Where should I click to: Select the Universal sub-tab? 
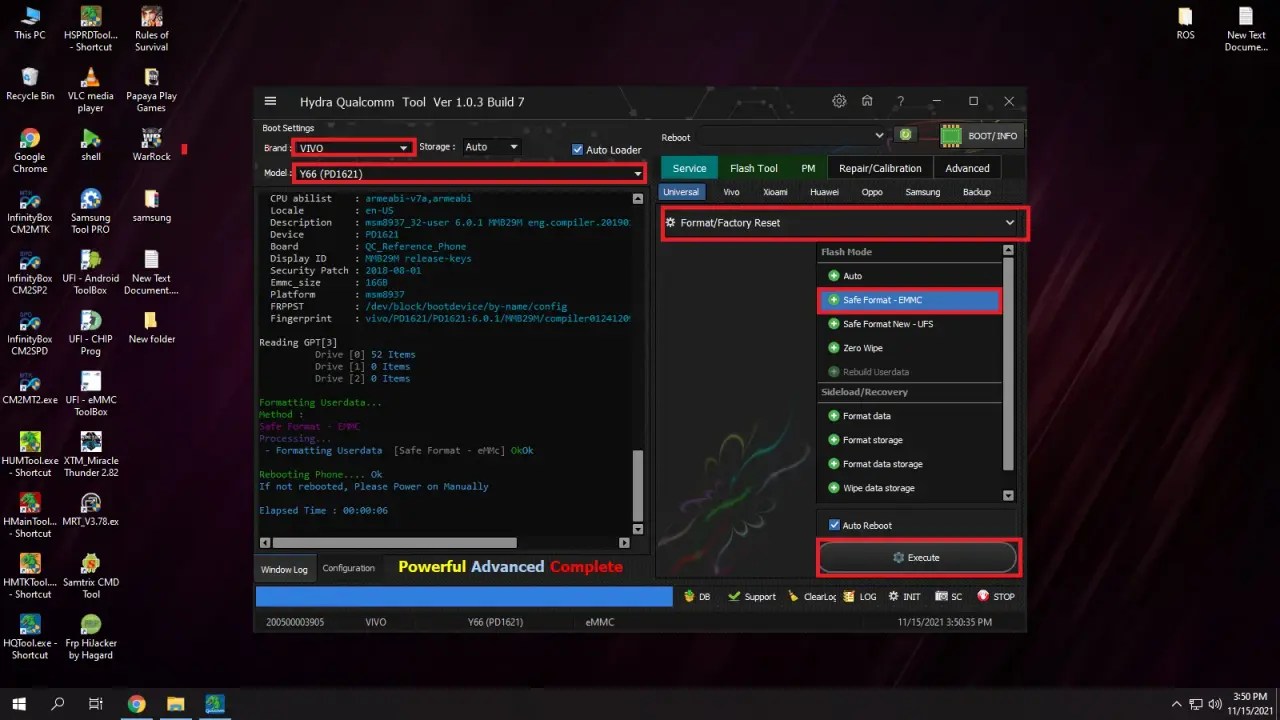point(681,192)
